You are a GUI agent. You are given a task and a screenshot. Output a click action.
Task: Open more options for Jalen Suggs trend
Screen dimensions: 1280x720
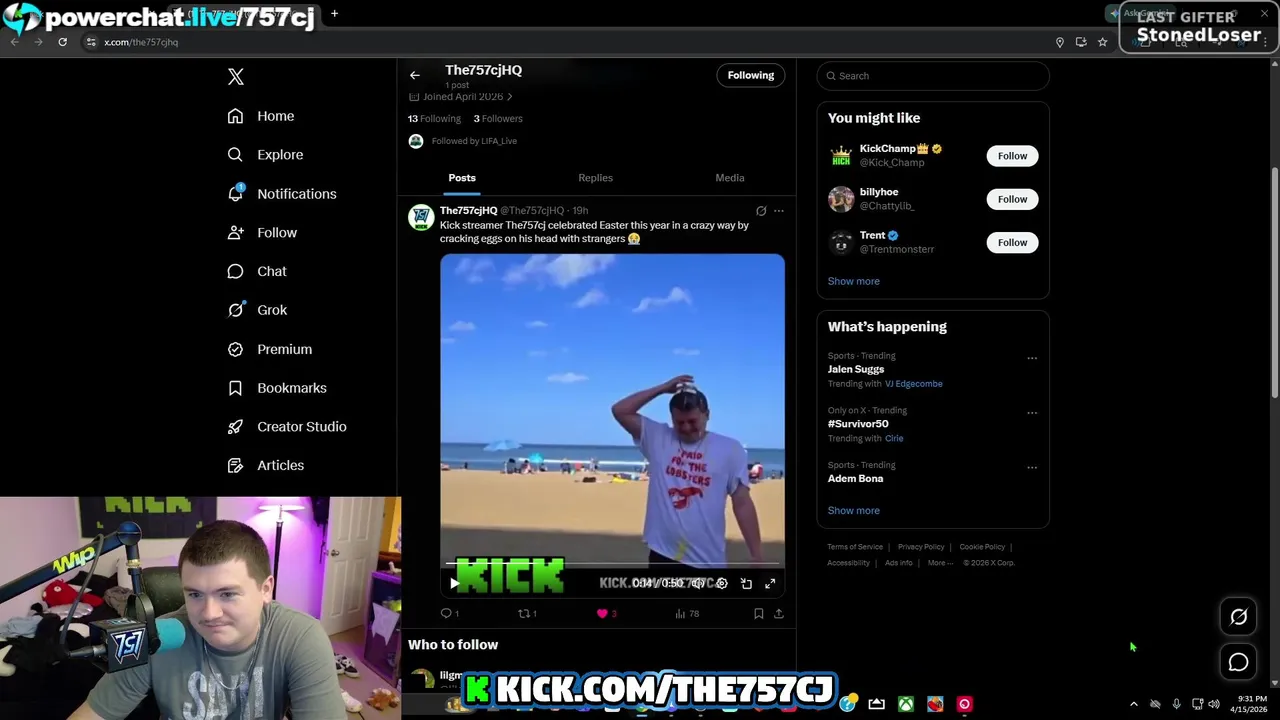[x=1032, y=358]
